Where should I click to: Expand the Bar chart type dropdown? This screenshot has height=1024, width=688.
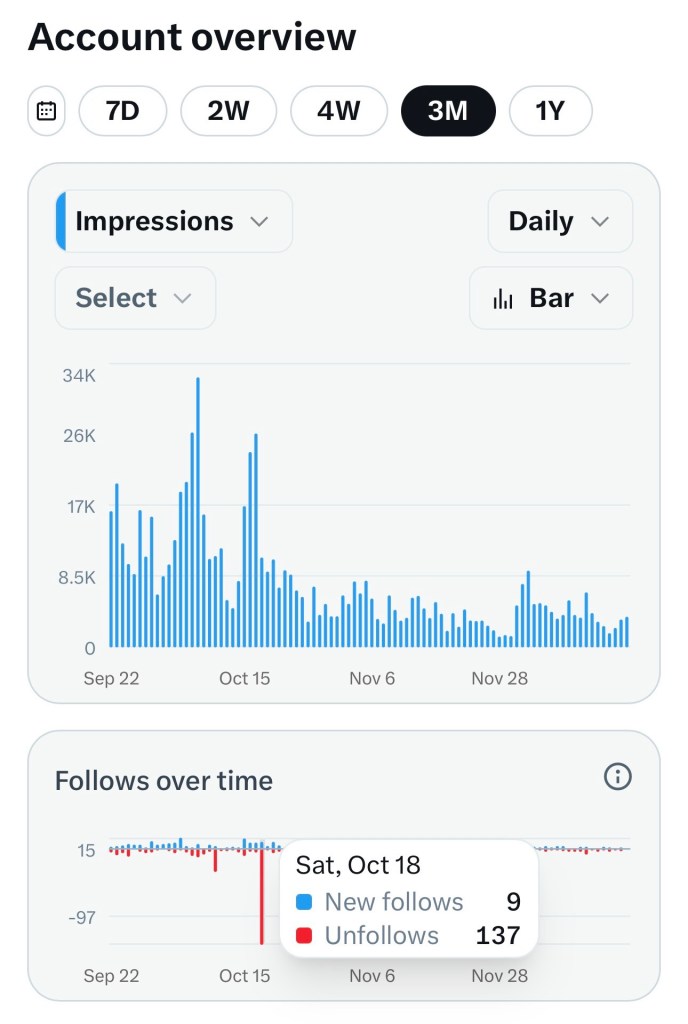[x=551, y=298]
